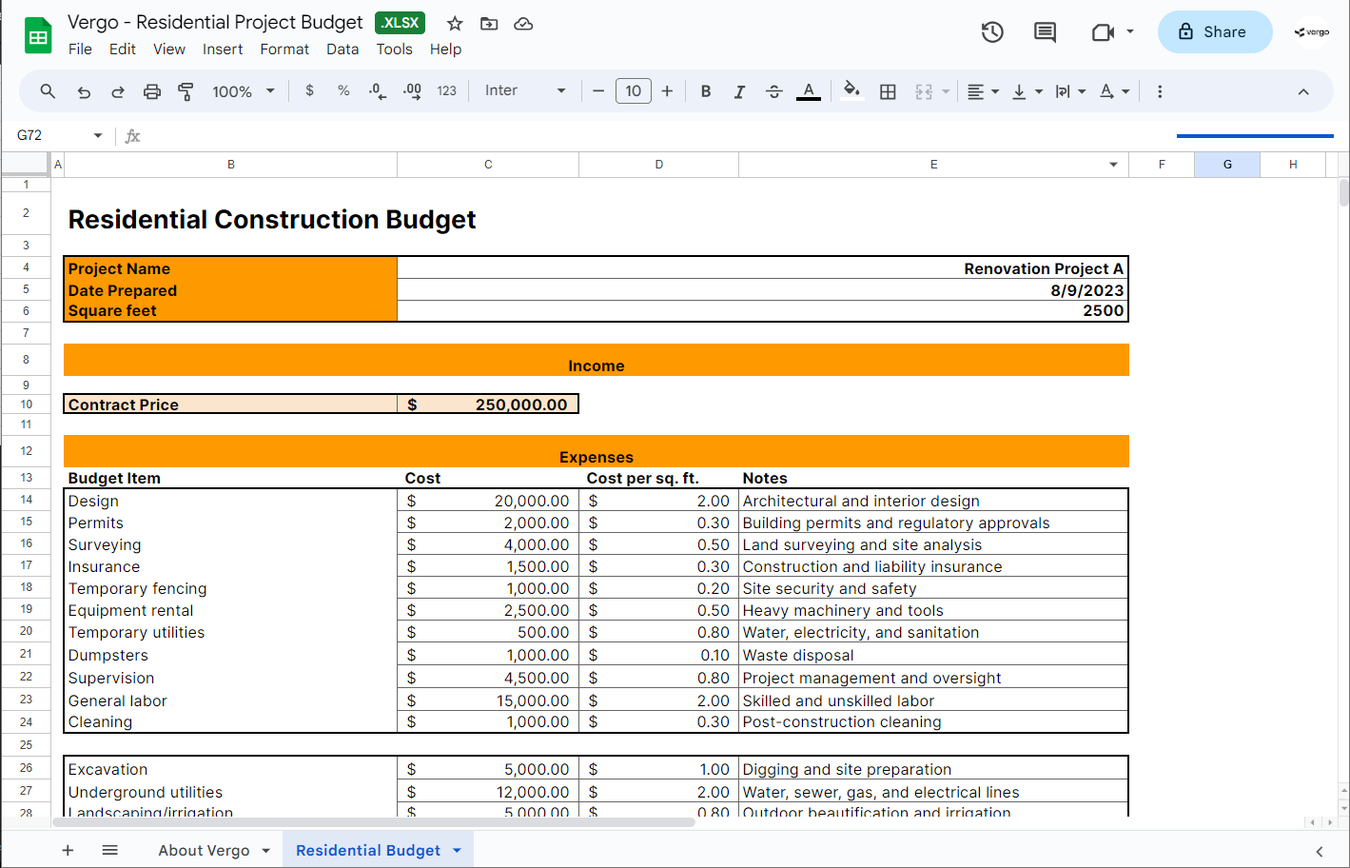Screen dimensions: 1350x868
Task: Click the undo arrow icon
Action: [x=84, y=91]
